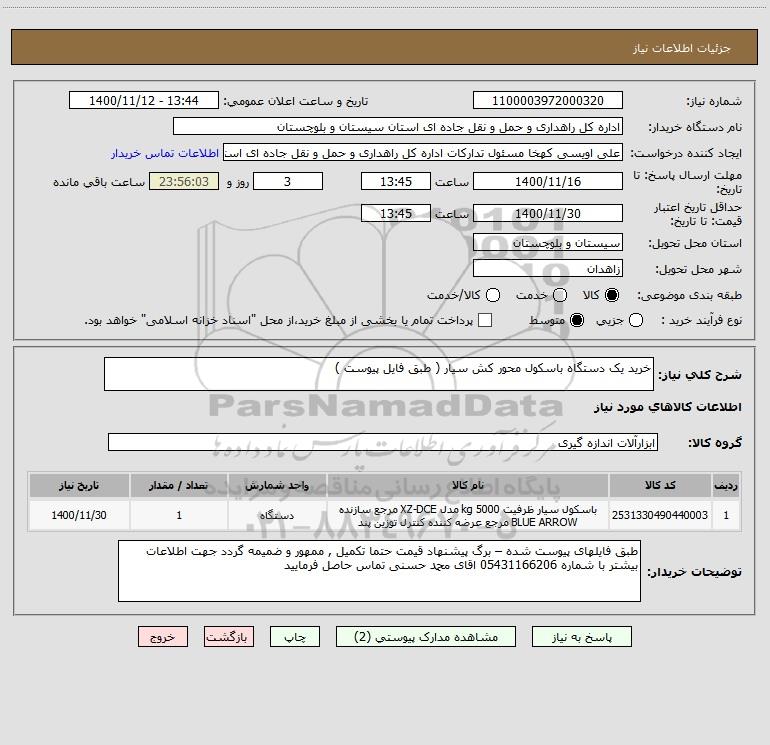Click the announcement date field 1400/11/12 - 13:44

point(144,101)
